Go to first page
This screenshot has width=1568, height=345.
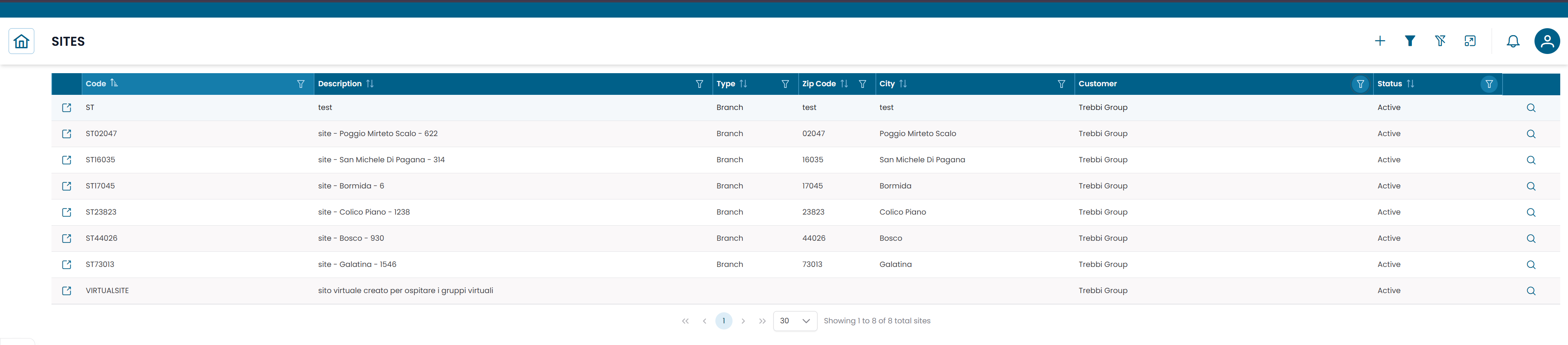coord(686,321)
